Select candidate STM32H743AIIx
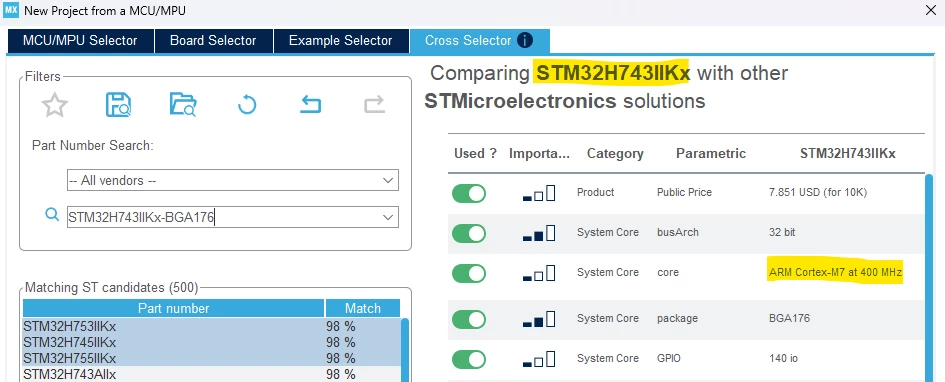The image size is (945, 382). (x=212, y=374)
